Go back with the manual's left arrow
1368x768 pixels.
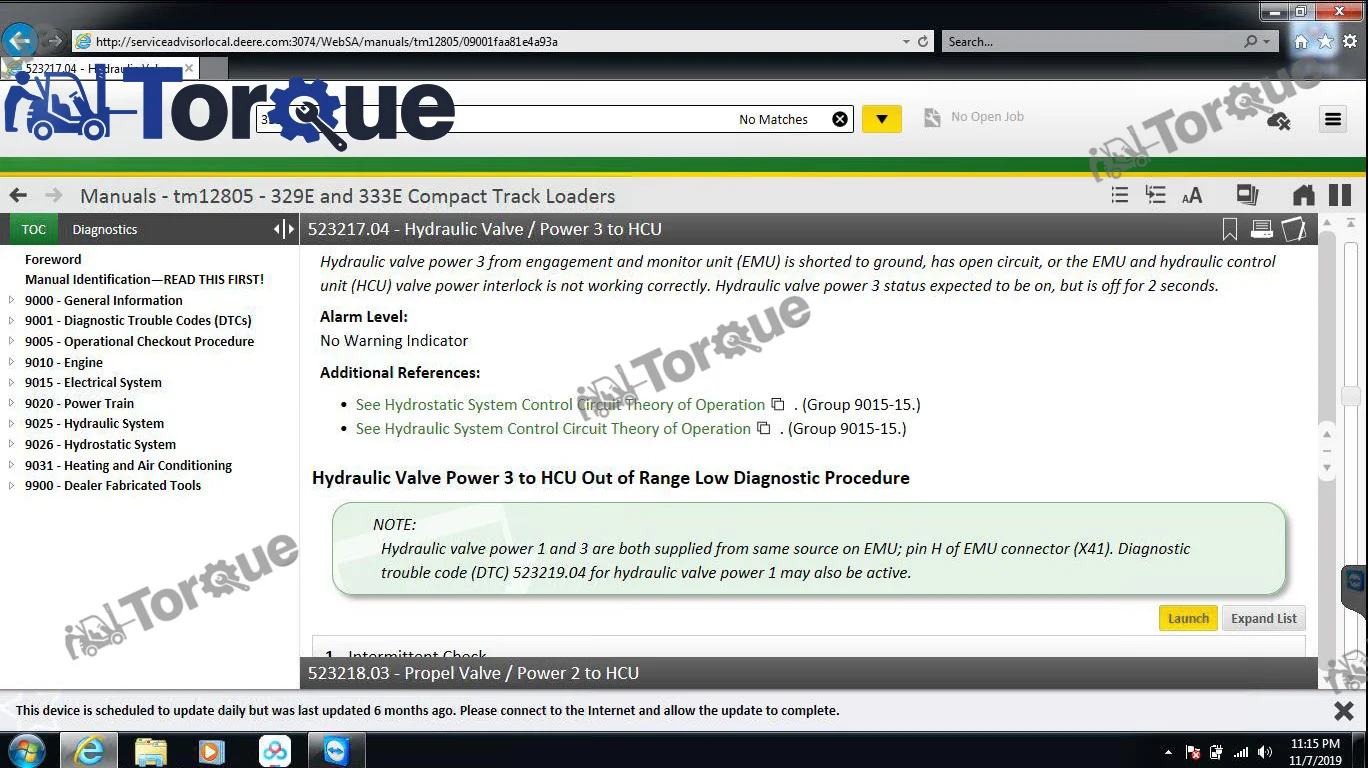pos(18,195)
